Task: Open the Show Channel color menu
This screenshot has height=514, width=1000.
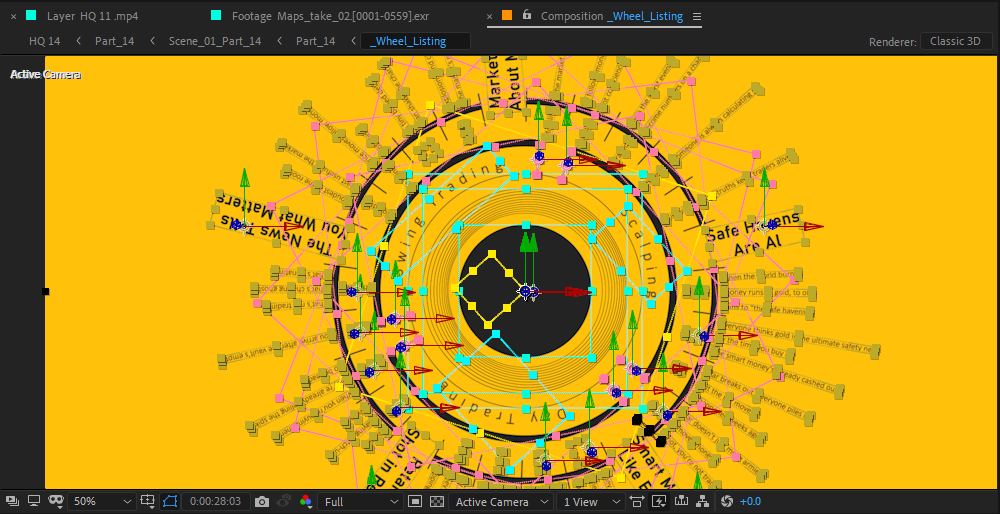Action: click(x=306, y=501)
